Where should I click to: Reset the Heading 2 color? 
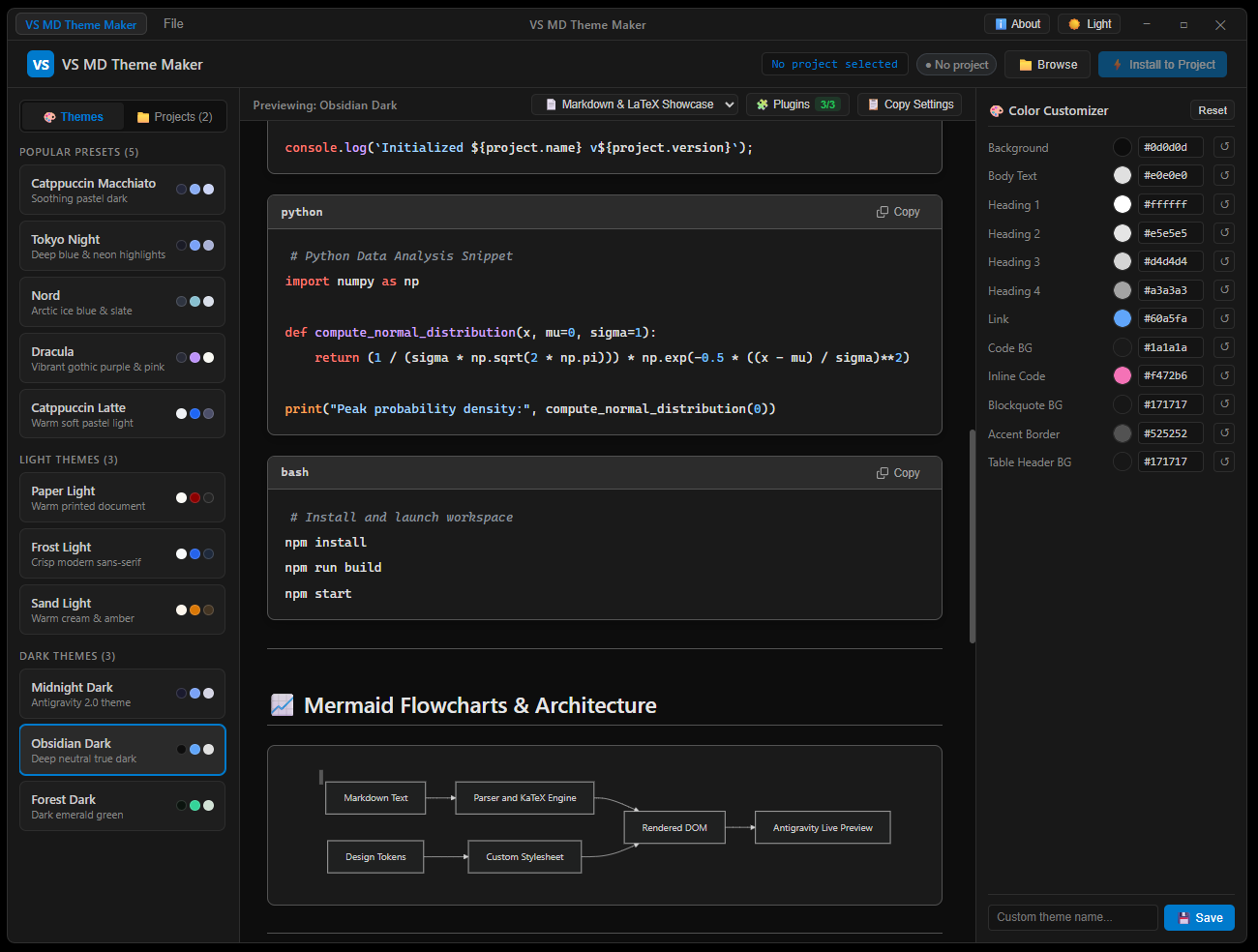point(1224,233)
